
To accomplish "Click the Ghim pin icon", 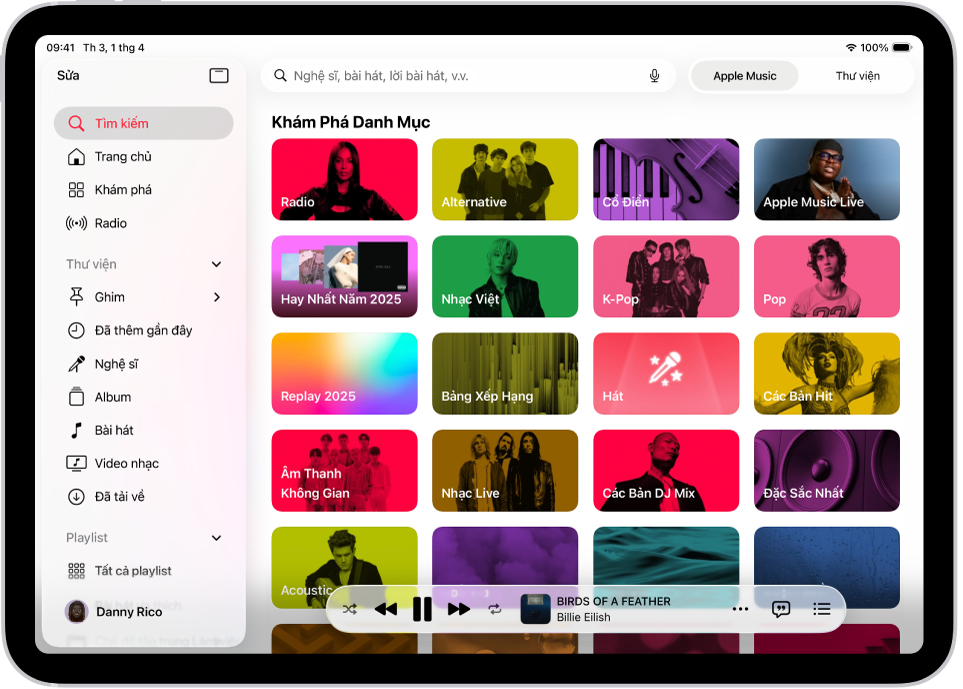I will 76,297.
